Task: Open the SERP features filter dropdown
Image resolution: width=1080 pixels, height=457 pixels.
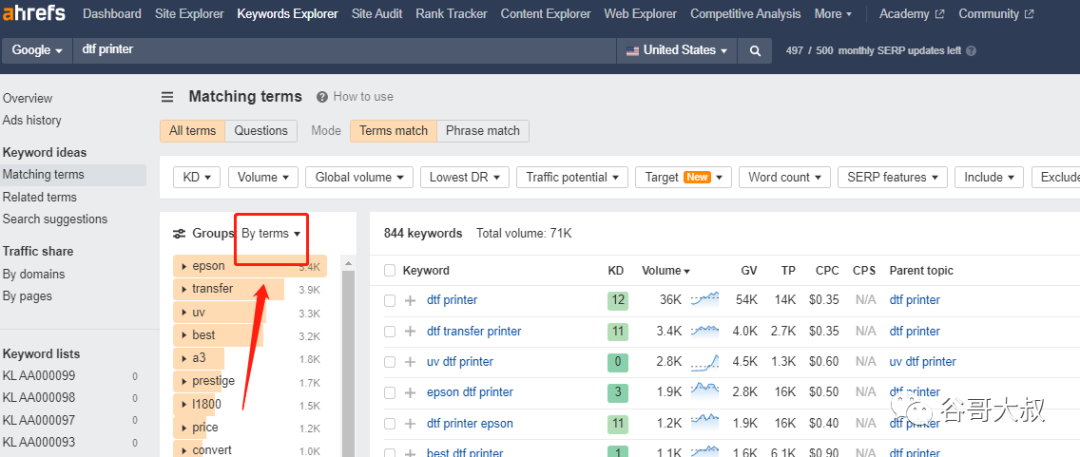Action: pyautogui.click(x=892, y=177)
